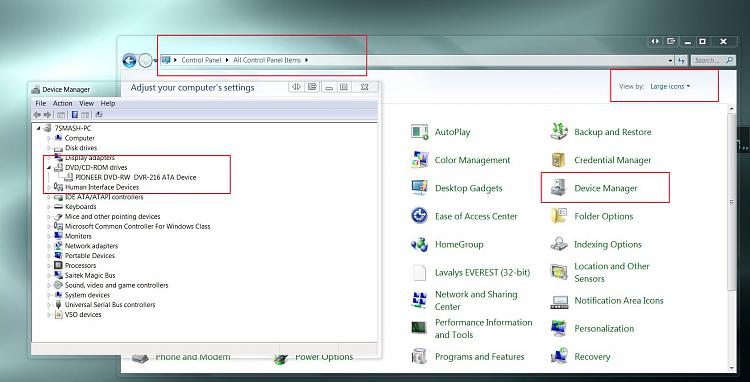Open the Action menu in Device Manager
Image resolution: width=750 pixels, height=382 pixels.
pyautogui.click(x=63, y=103)
